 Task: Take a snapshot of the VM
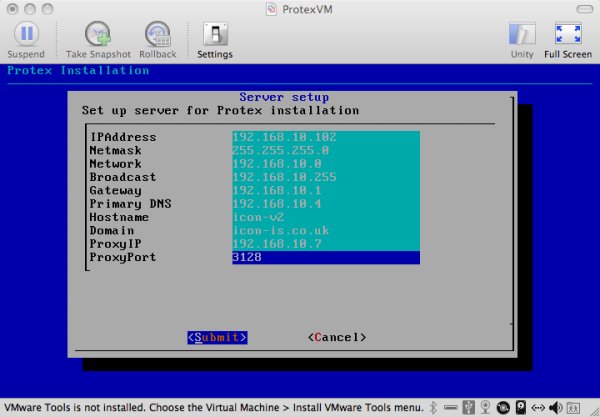98,40
